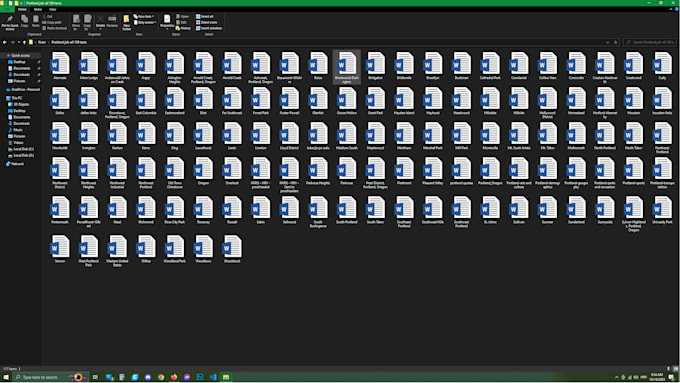
Task: Click Copy path in the Clipboard group
Action: tap(52, 22)
